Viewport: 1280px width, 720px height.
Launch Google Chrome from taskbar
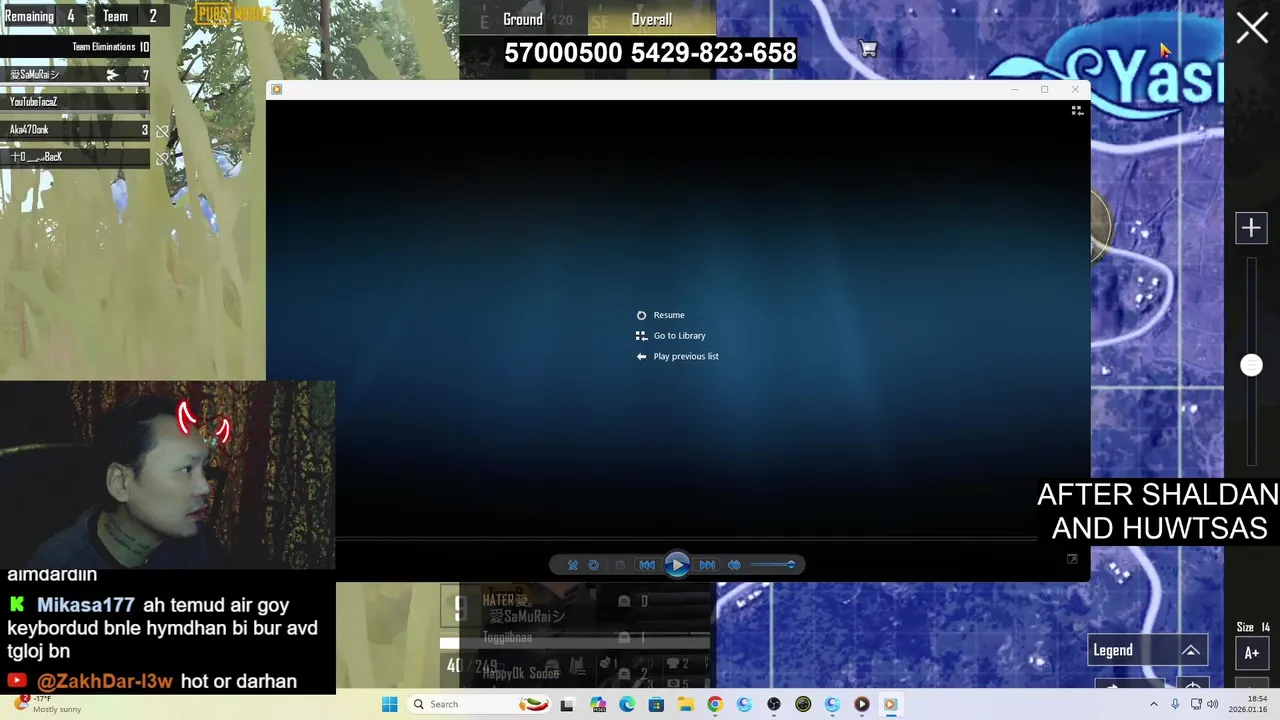coord(714,704)
